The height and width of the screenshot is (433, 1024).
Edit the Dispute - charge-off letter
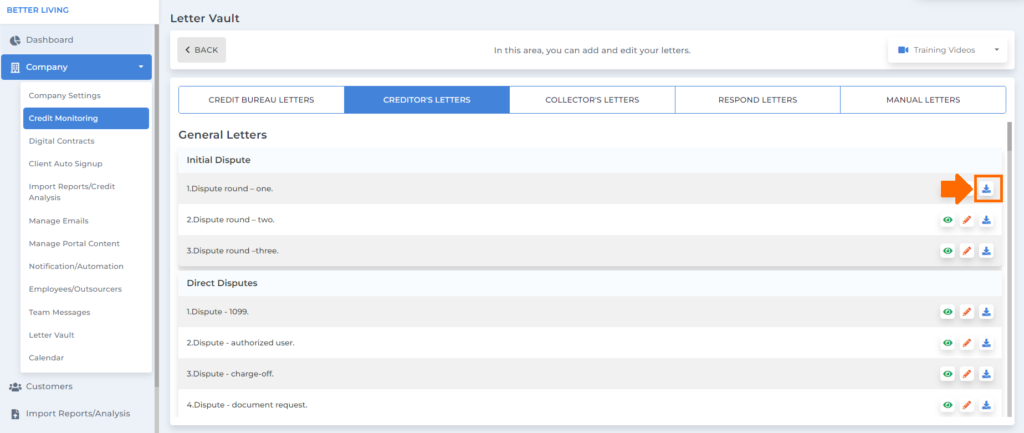pyautogui.click(x=967, y=374)
